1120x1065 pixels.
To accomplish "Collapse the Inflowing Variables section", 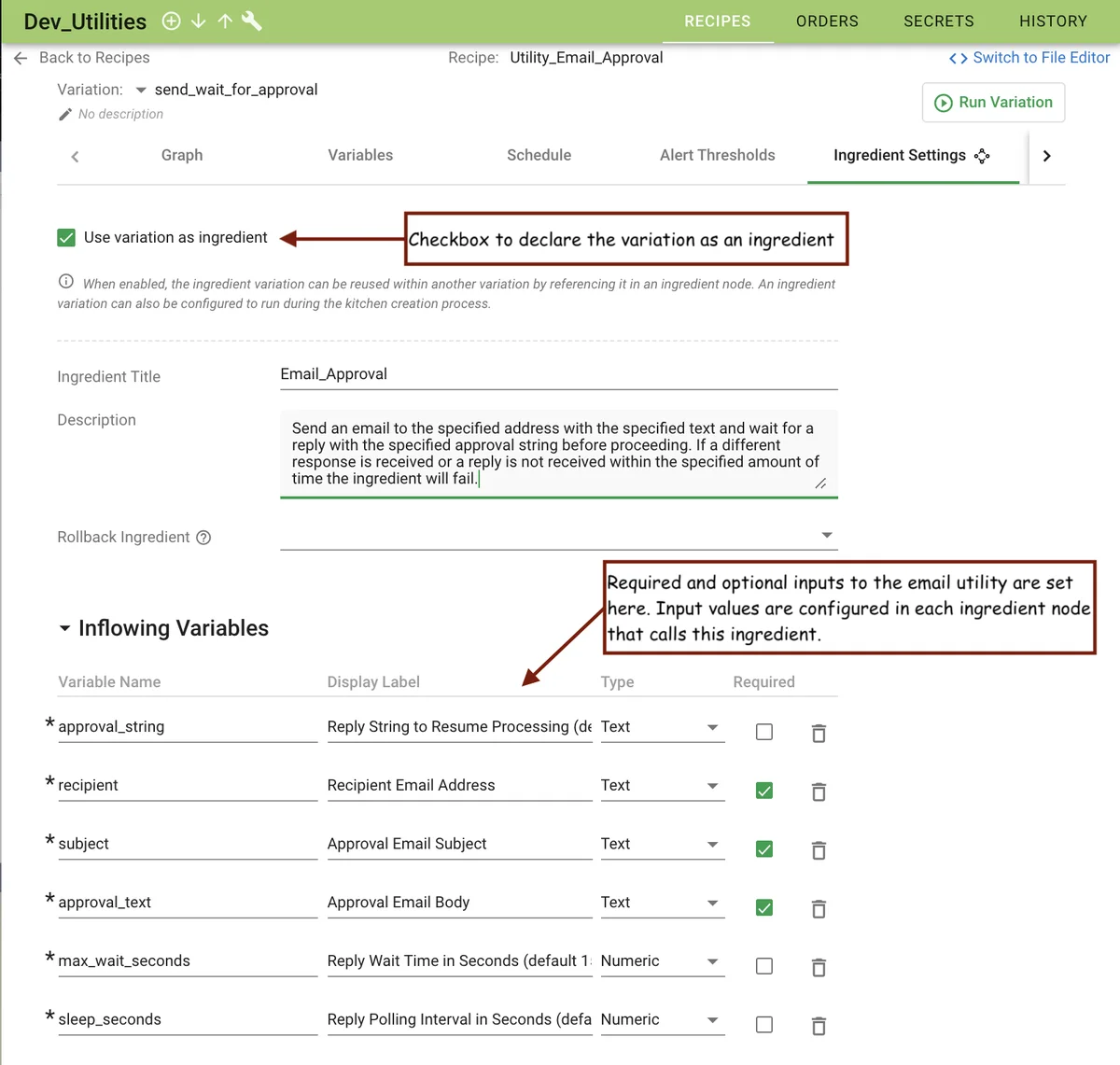I will pyautogui.click(x=65, y=628).
